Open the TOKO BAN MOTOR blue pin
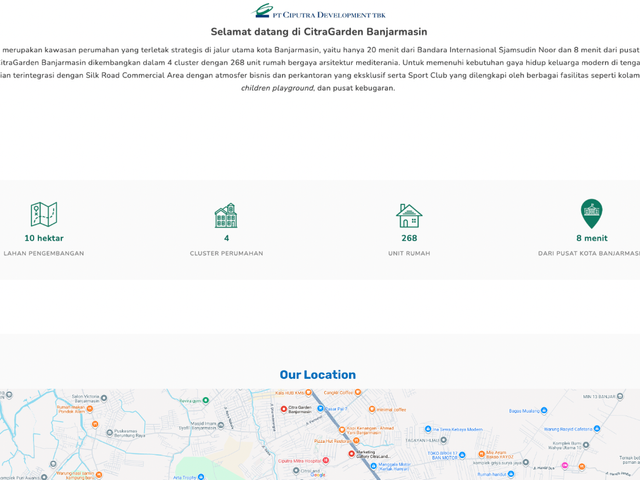The height and width of the screenshot is (480, 640). click(462, 455)
